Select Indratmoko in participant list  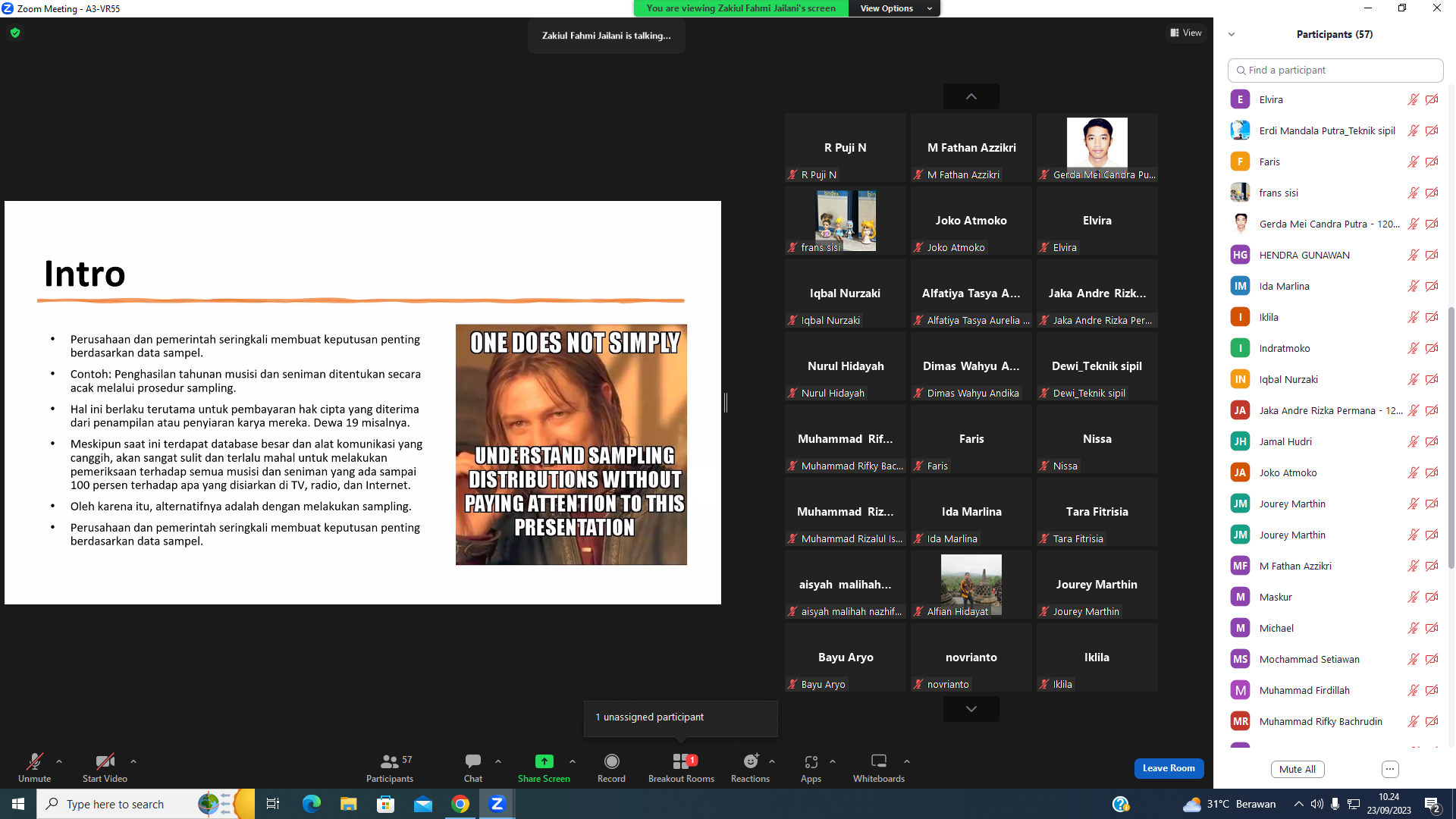[1335, 348]
